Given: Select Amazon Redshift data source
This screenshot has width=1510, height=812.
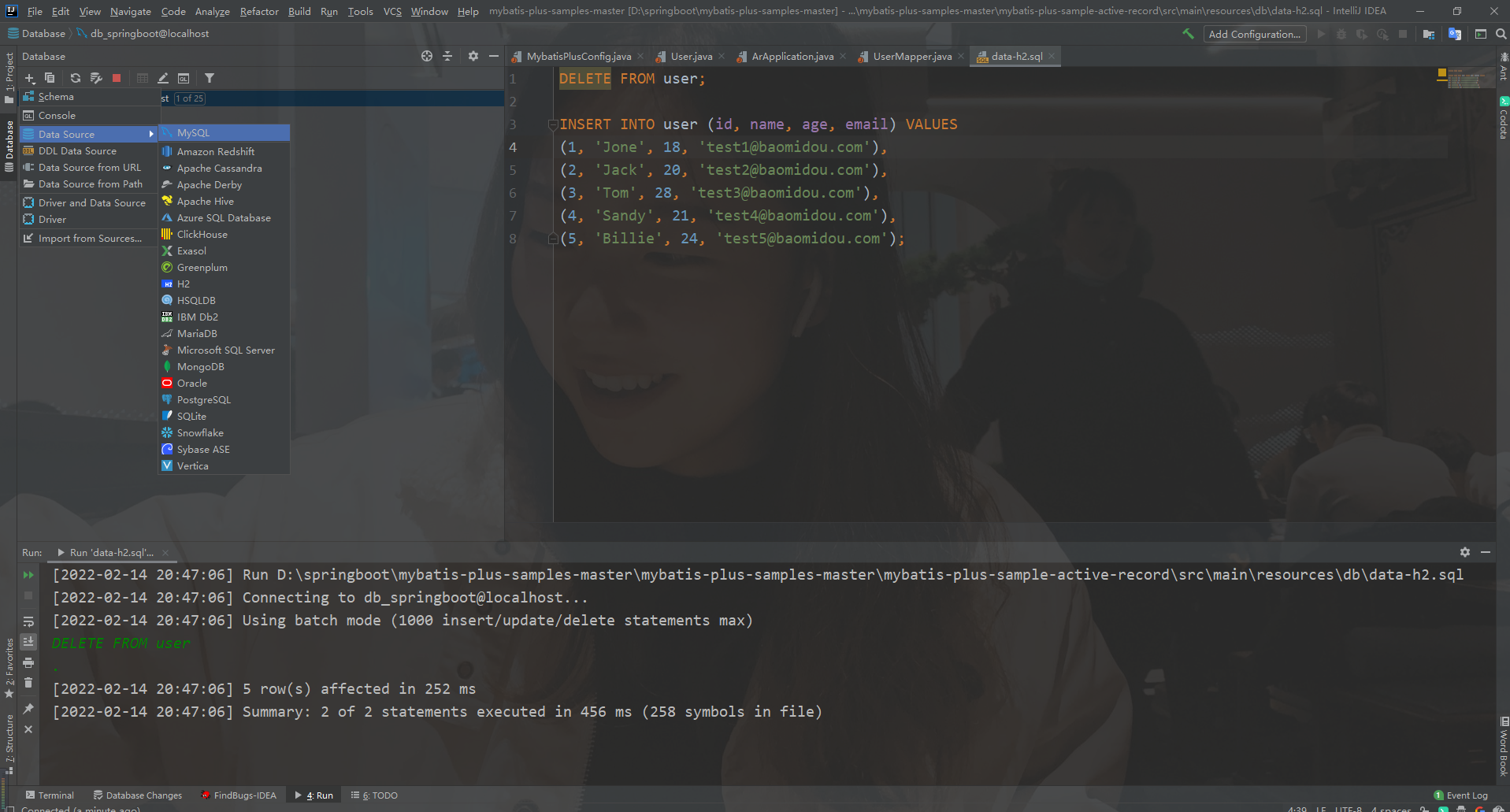Looking at the screenshot, I should [x=224, y=151].
